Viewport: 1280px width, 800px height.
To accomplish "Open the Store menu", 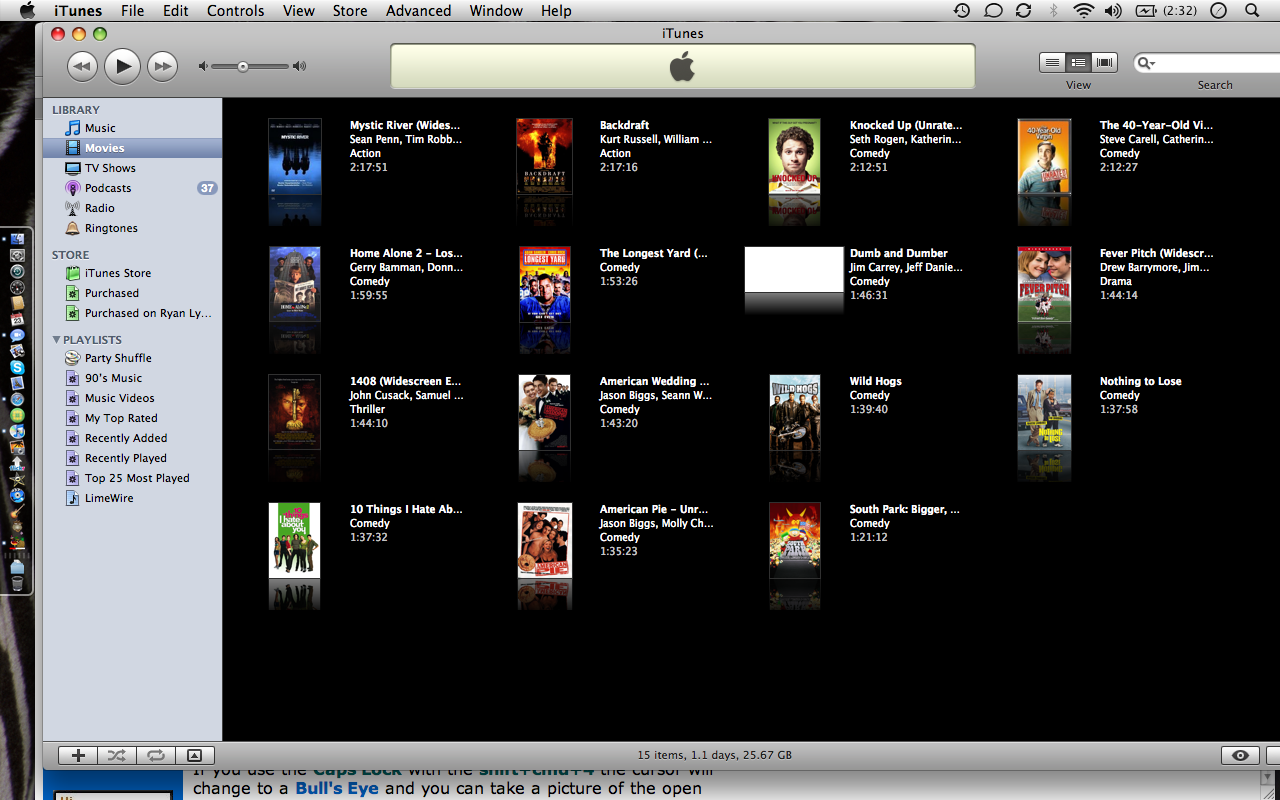I will [x=350, y=11].
